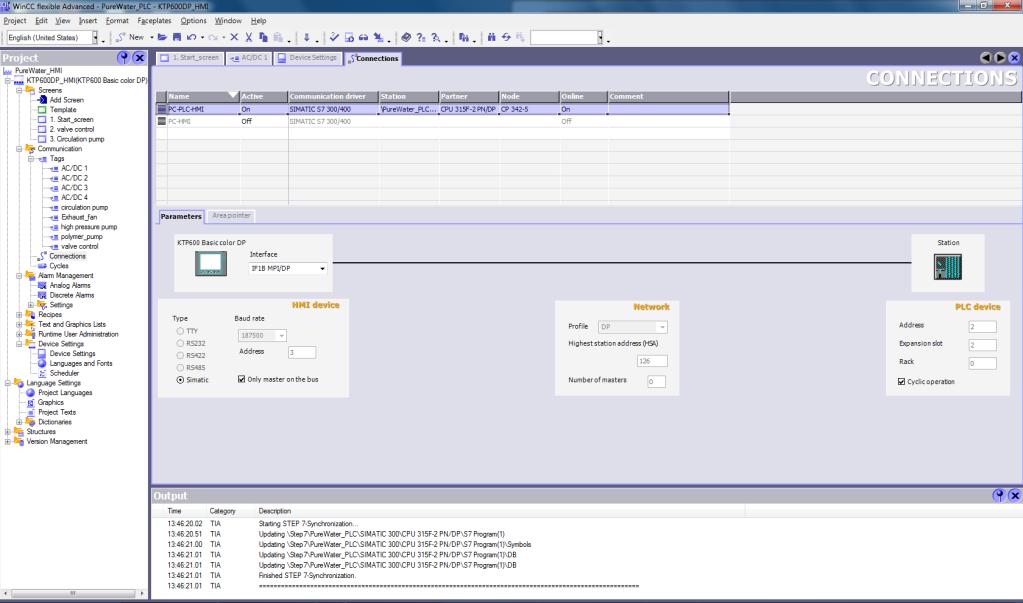Save the project using the floppy disk icon
This screenshot has height=603, width=1023.
[x=176, y=37]
